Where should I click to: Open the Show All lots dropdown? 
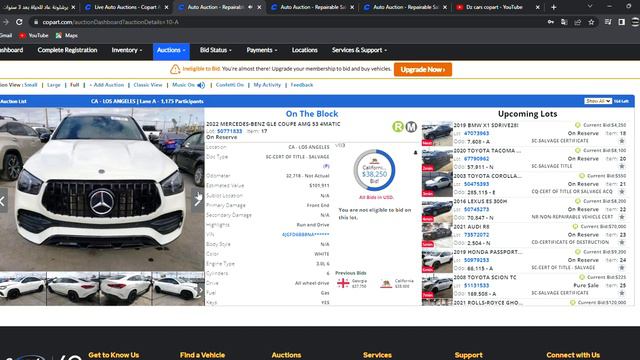click(598, 101)
